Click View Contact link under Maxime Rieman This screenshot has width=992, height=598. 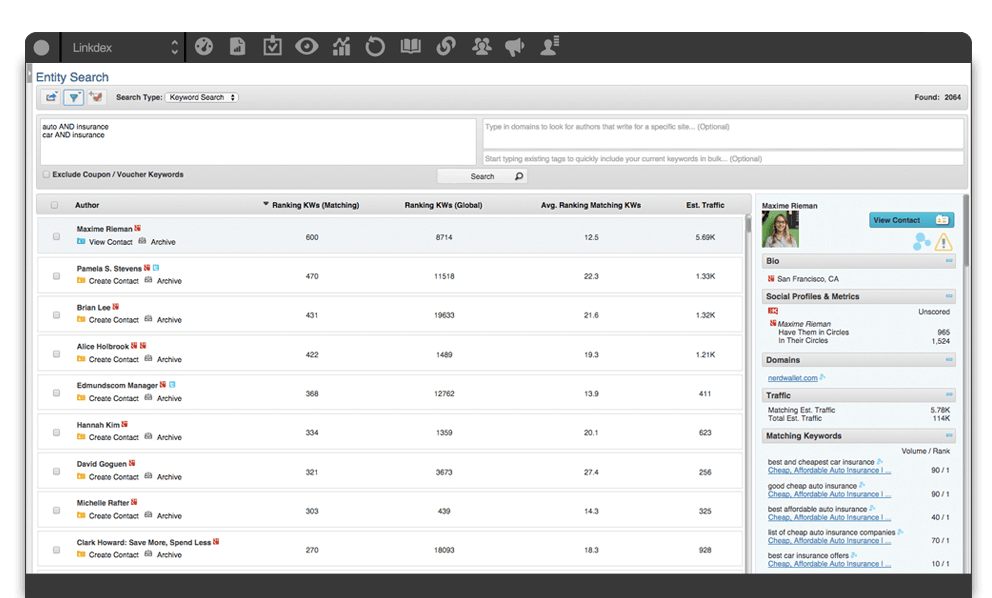click(111, 242)
